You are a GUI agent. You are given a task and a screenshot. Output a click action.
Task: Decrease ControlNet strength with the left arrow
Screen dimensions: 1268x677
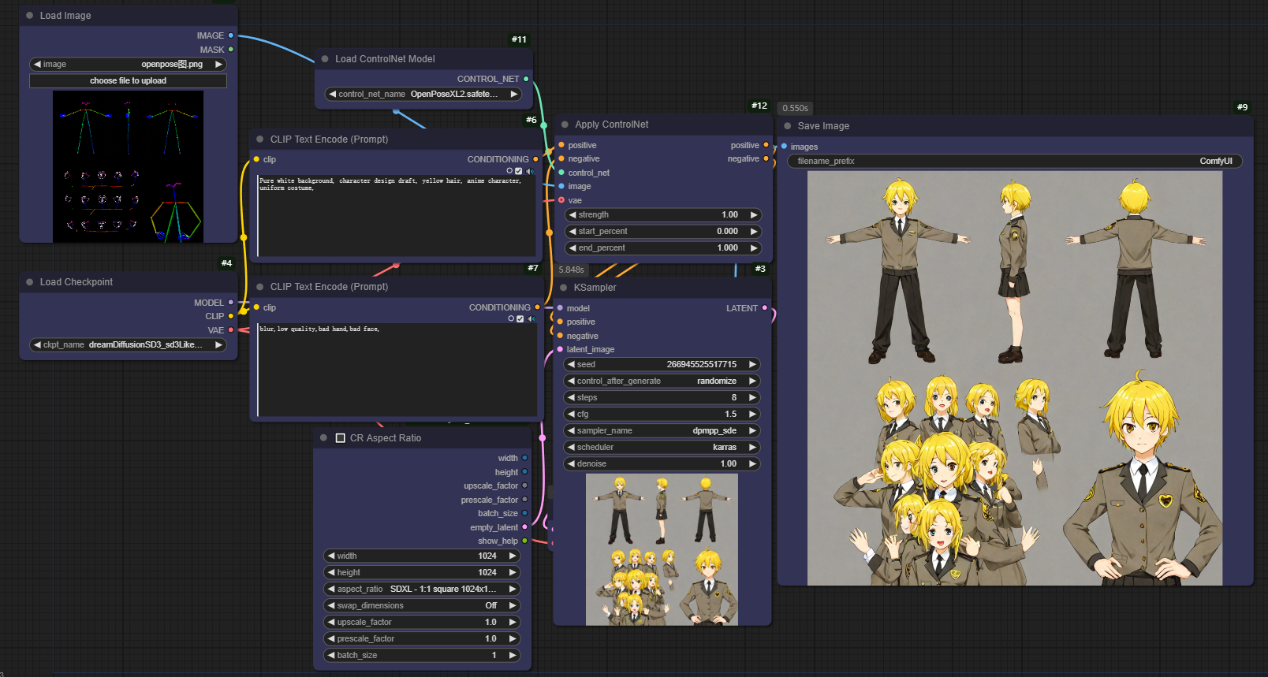click(572, 215)
